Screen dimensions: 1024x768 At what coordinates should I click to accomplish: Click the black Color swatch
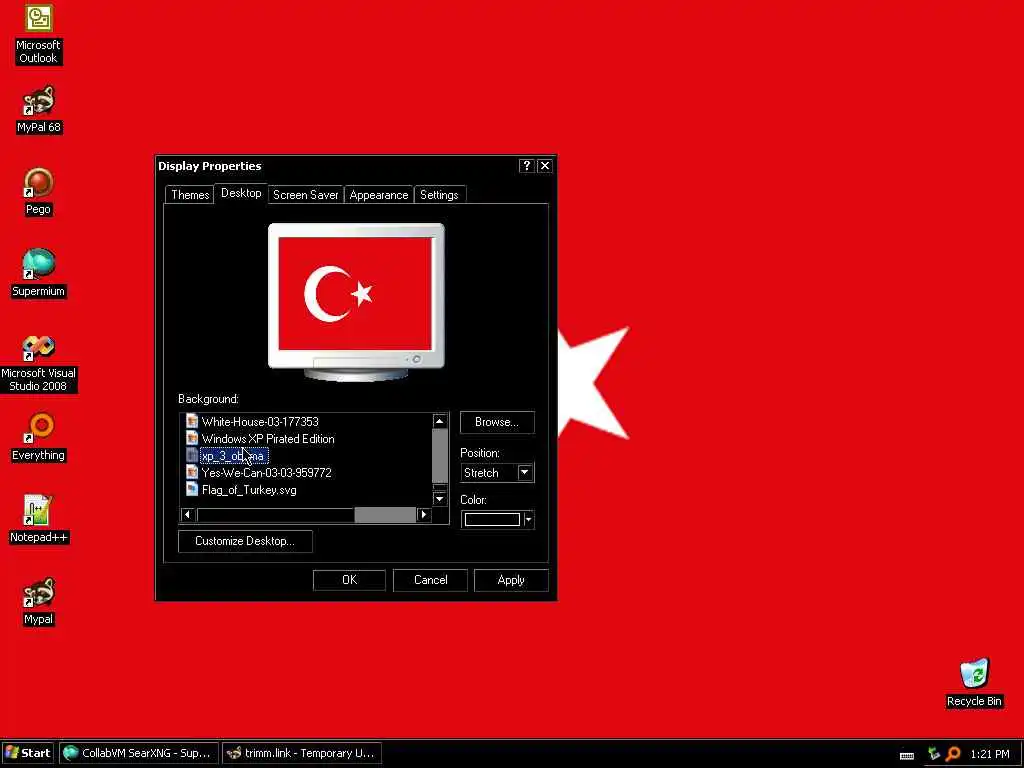coord(492,520)
